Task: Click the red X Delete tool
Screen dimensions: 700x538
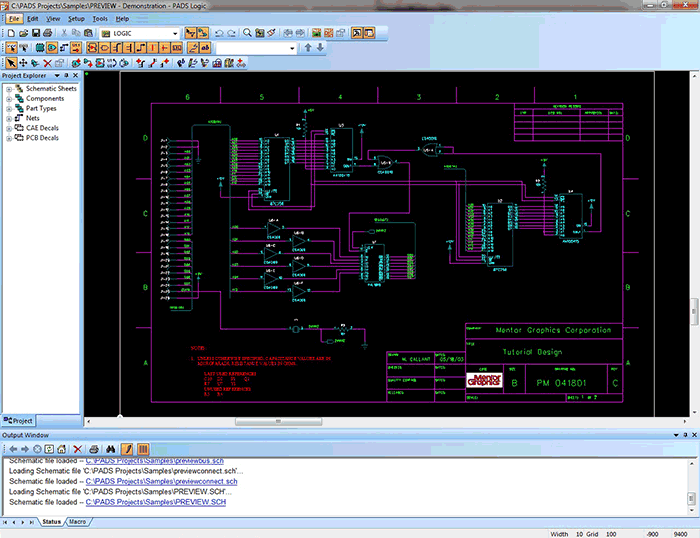Action: coord(47,63)
